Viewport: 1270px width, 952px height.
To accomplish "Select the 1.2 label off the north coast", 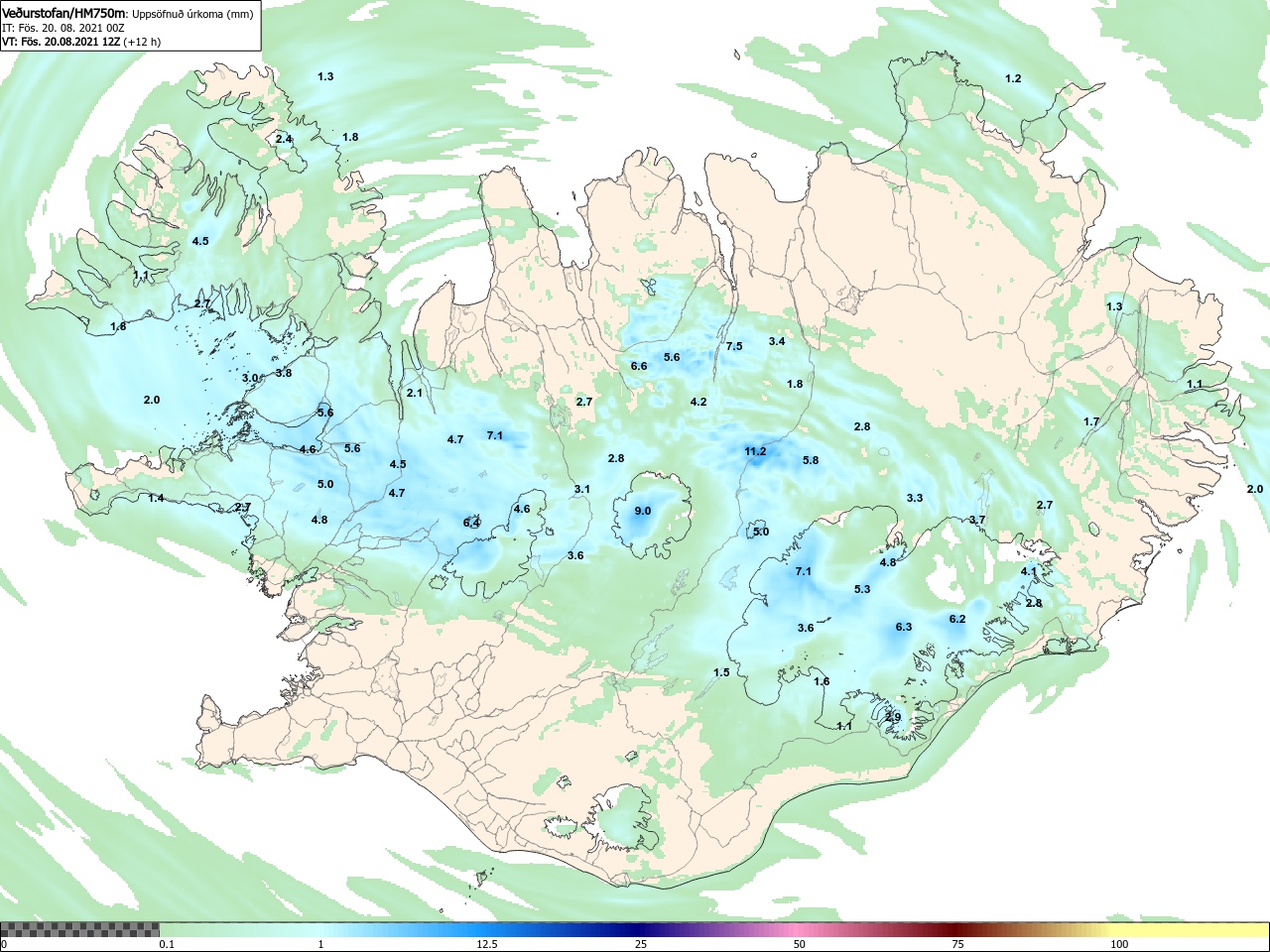I will pos(1013,78).
